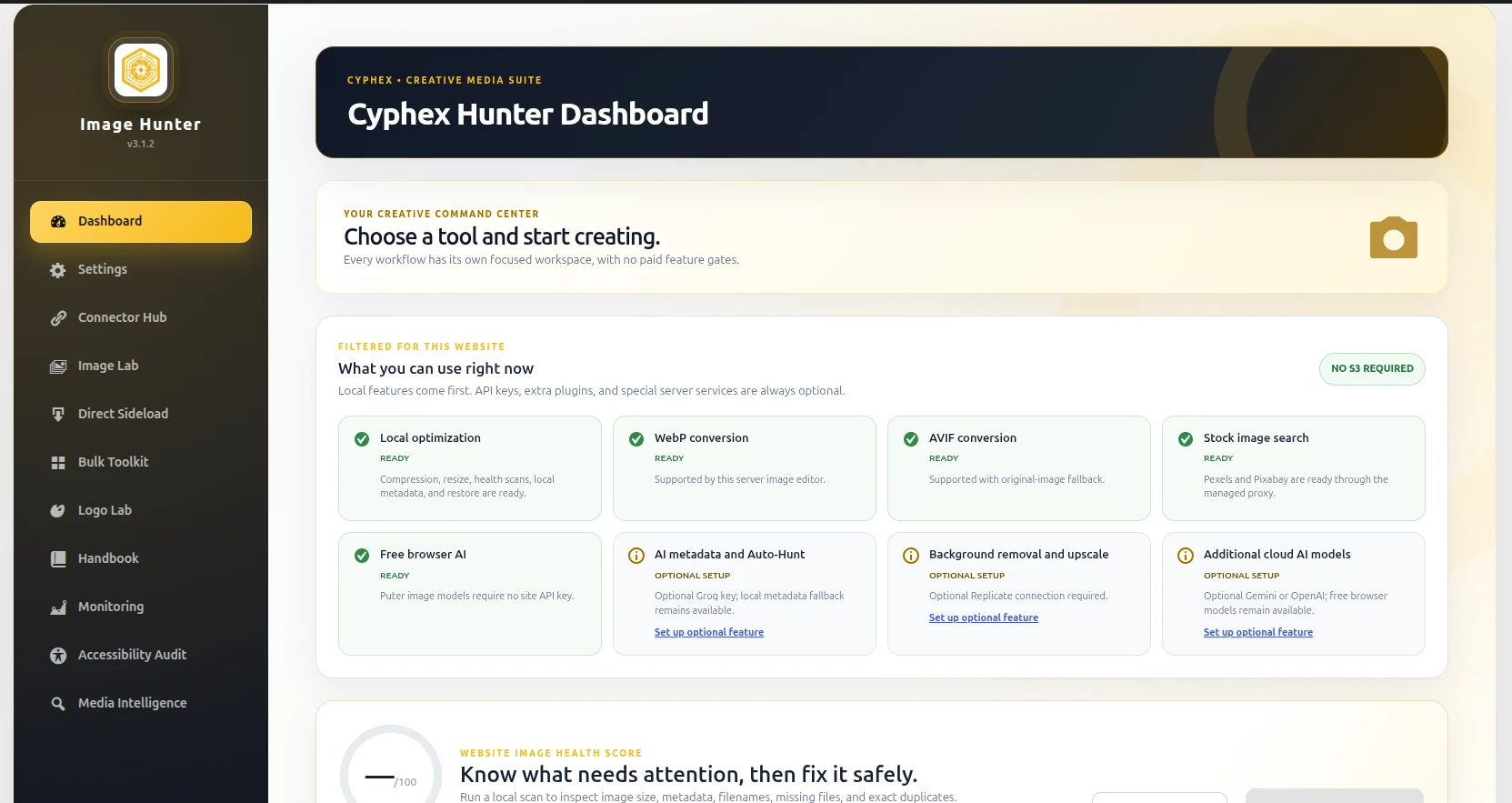The height and width of the screenshot is (803, 1512).
Task: Open Connector Hub page
Action: 141,318
